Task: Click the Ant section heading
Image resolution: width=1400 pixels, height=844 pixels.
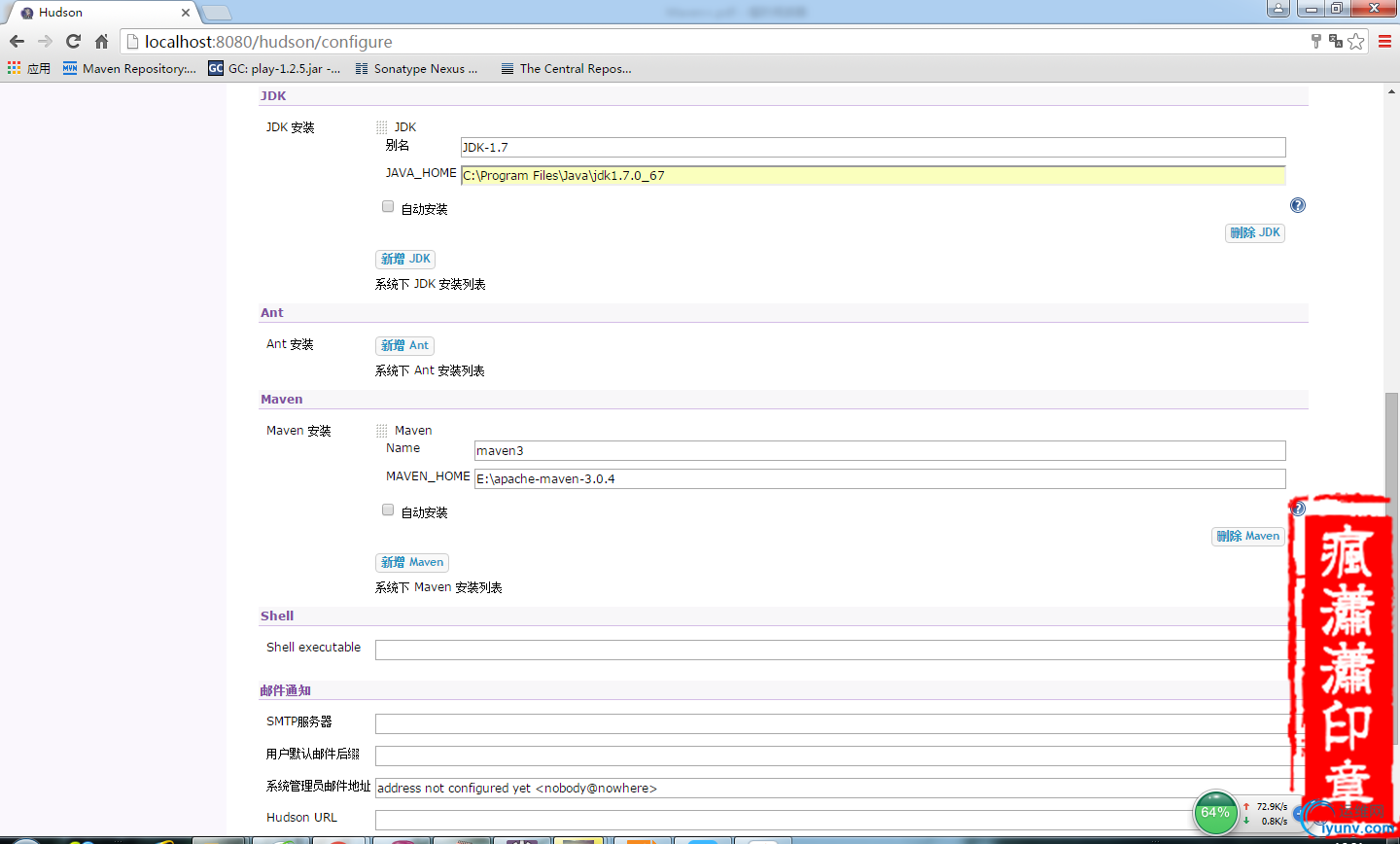Action: [x=272, y=312]
